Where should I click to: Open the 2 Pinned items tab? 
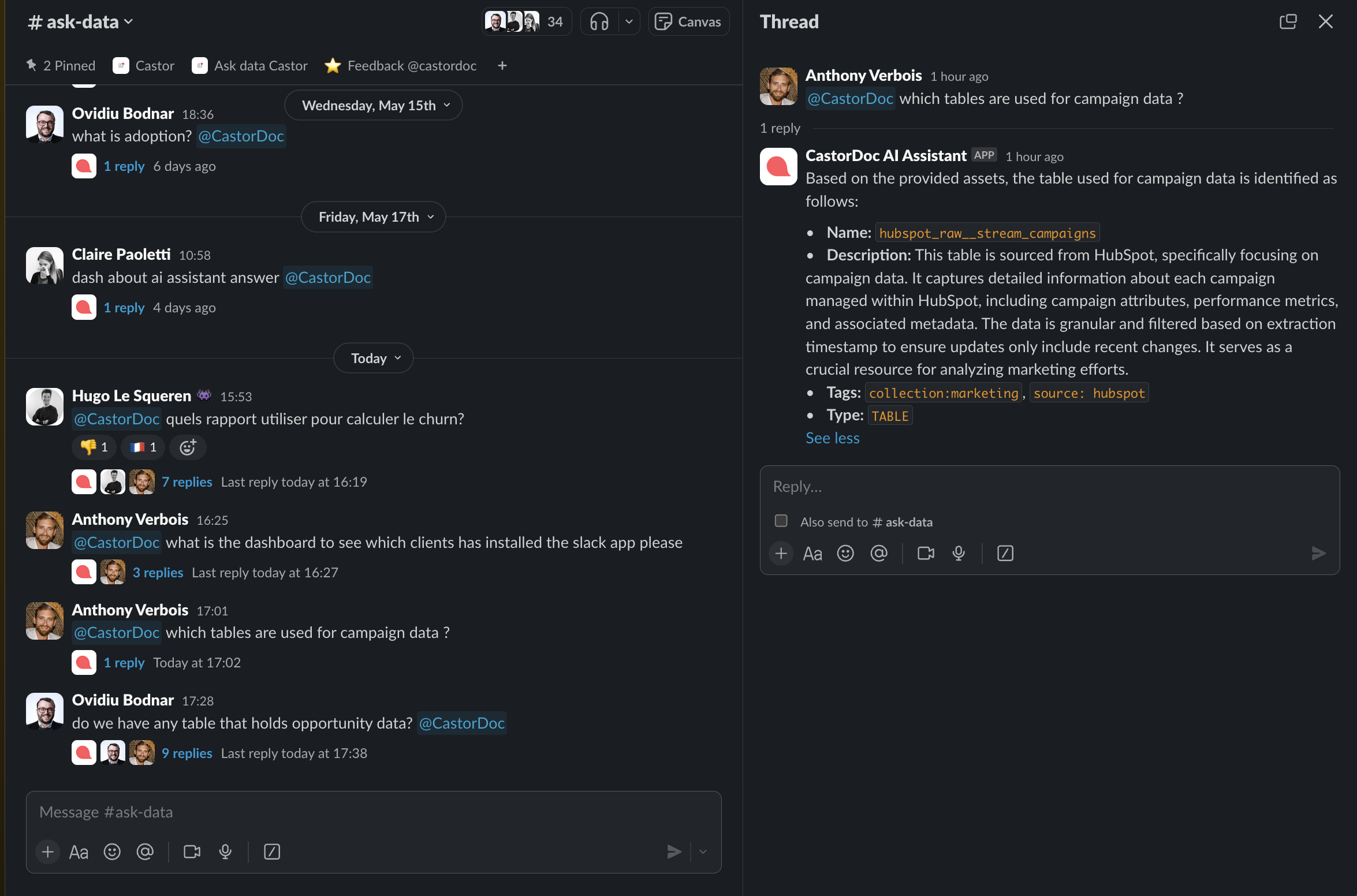coord(61,66)
